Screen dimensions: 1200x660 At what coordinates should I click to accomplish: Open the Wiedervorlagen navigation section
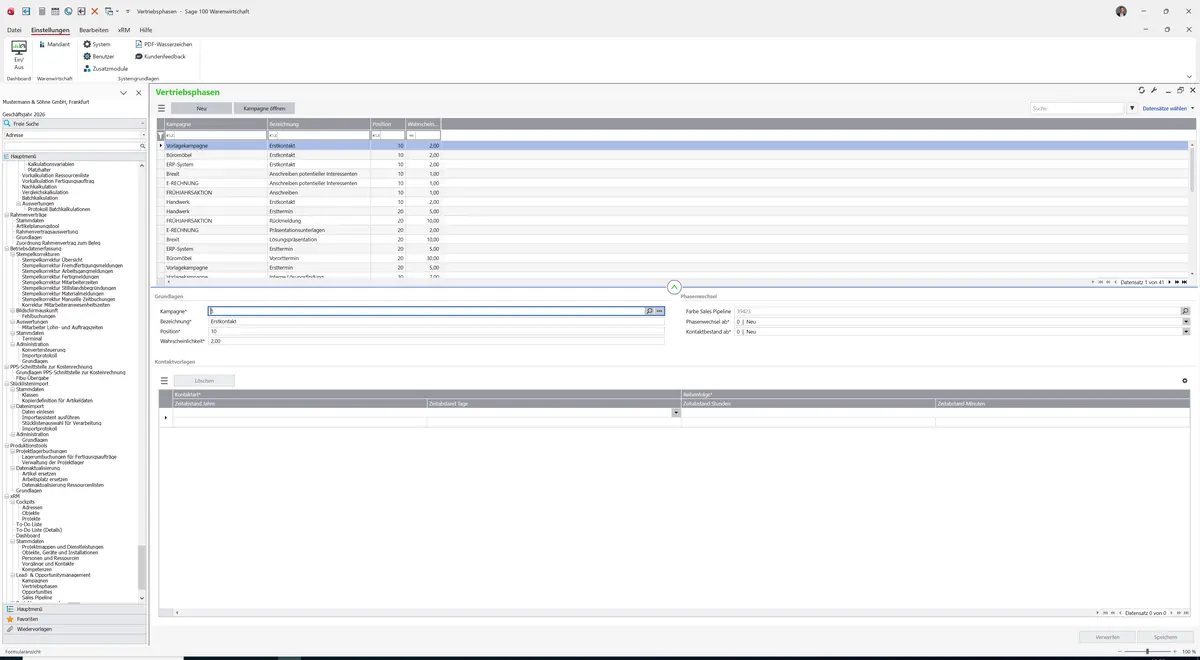(74, 629)
